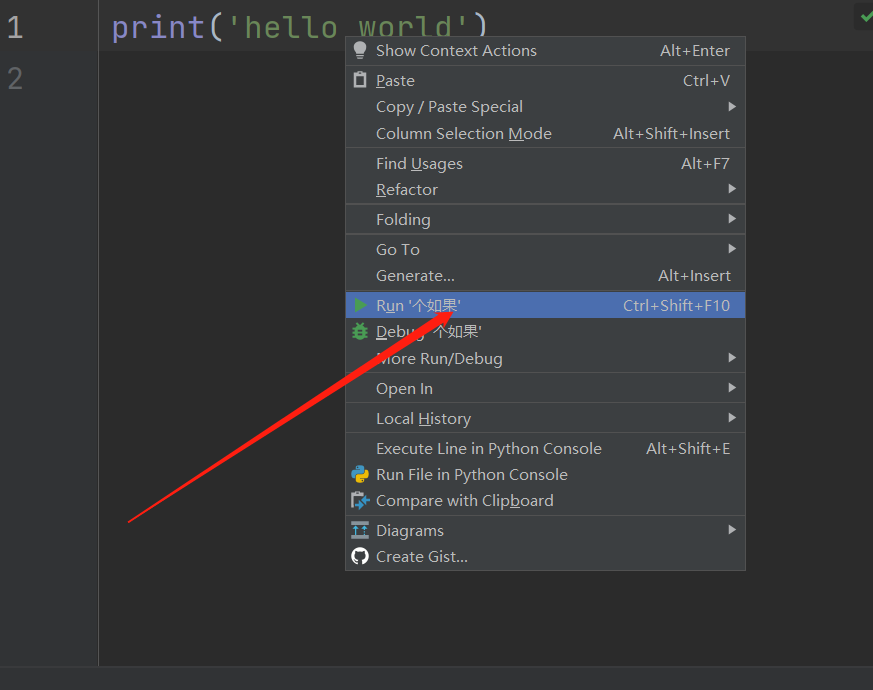This screenshot has height=690, width=873.
Task: Click the Python logo icon
Action: point(360,474)
